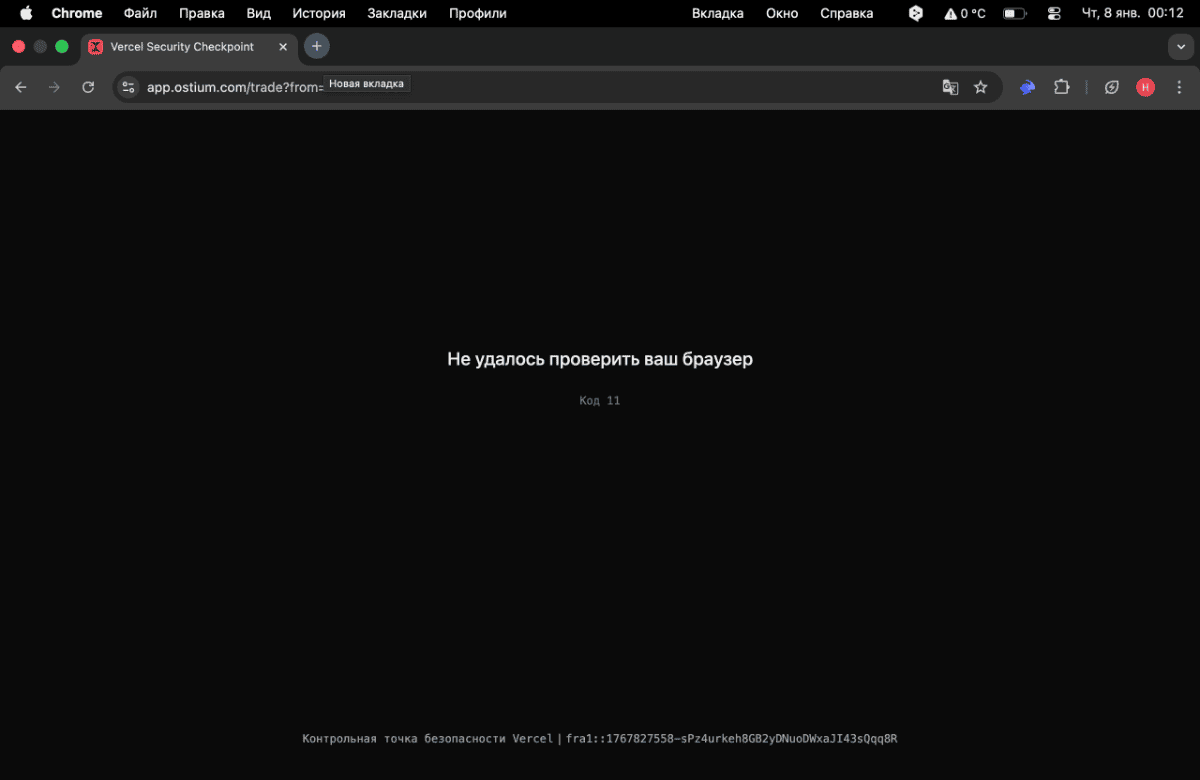Click the battery status icon
This screenshot has height=780, width=1200.
tap(1014, 13)
